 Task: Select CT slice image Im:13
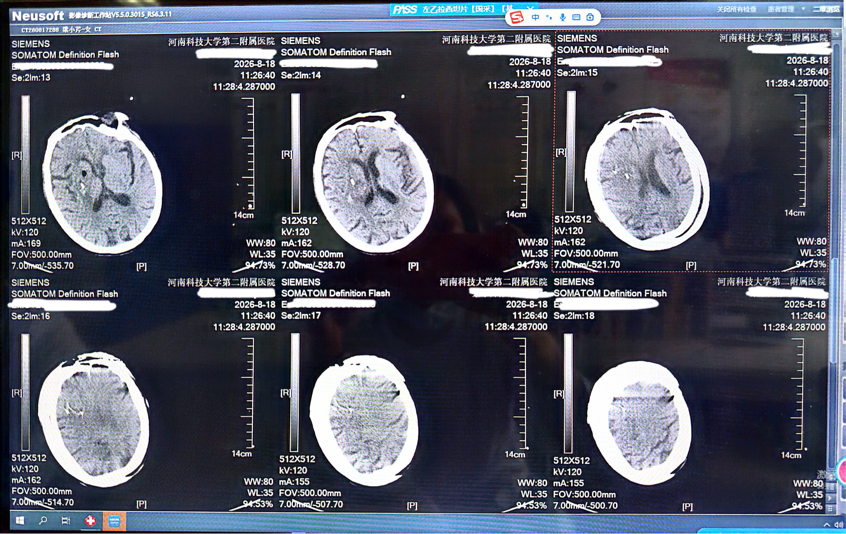[x=103, y=183]
